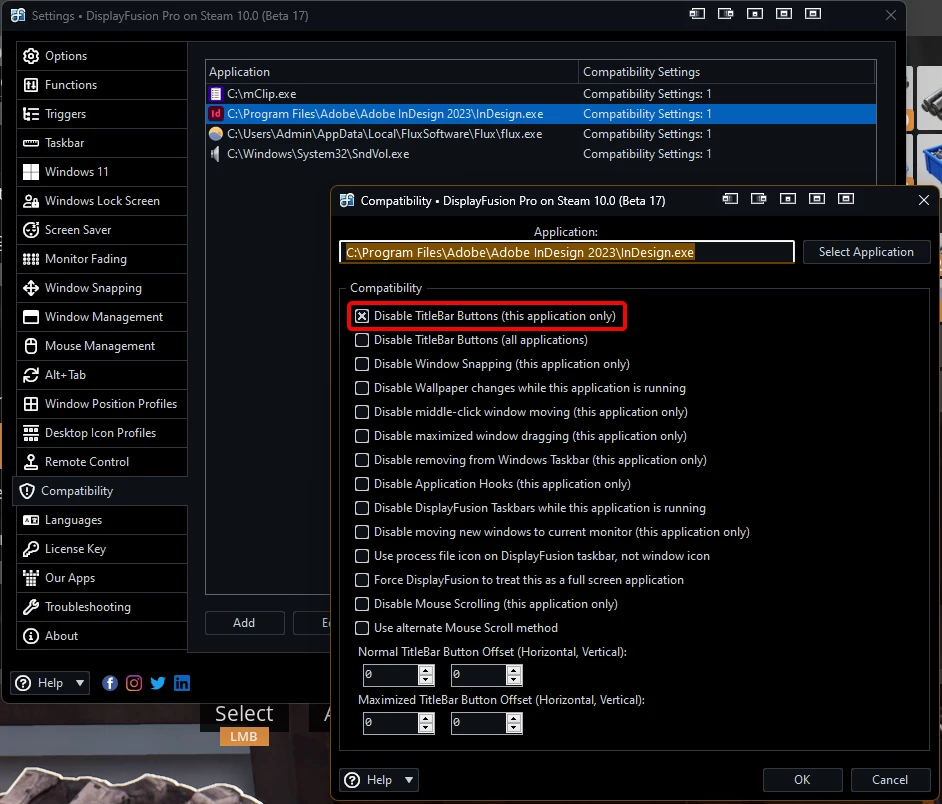Click the Mouse Management mouse icon
Image resolution: width=942 pixels, height=804 pixels.
(x=31, y=346)
